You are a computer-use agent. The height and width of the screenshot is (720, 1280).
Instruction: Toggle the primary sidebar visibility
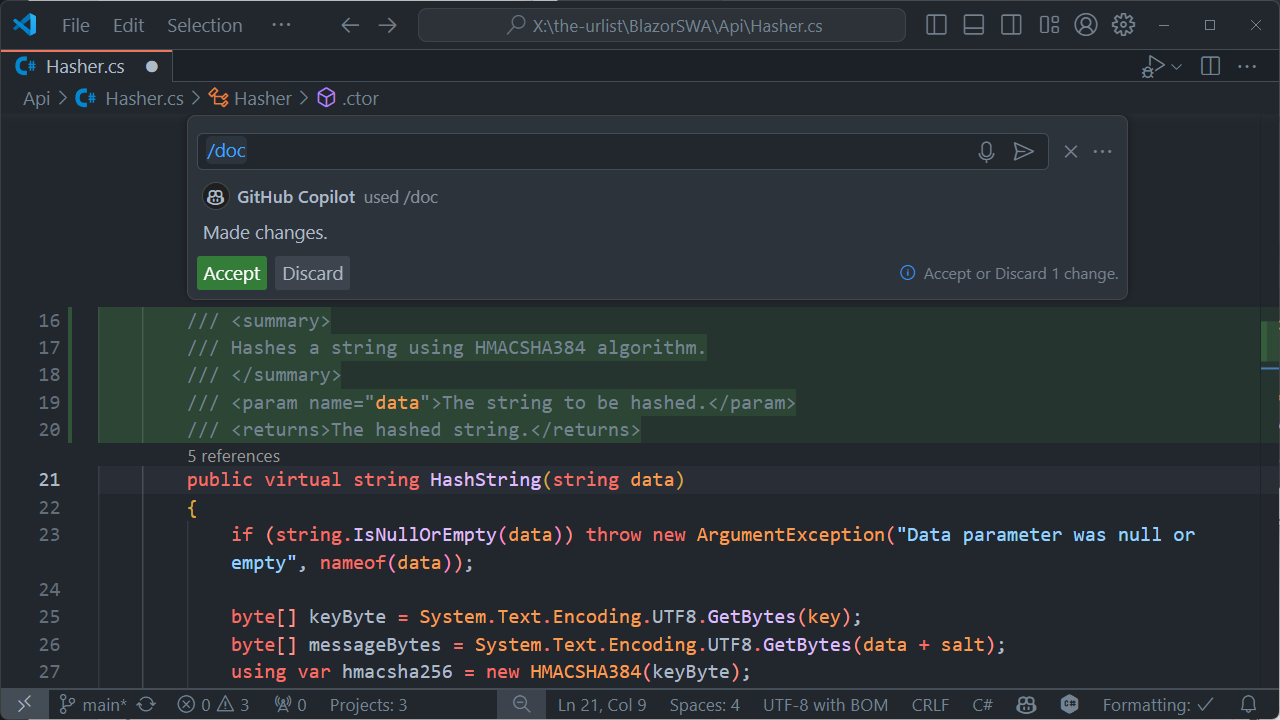pyautogui.click(x=935, y=24)
